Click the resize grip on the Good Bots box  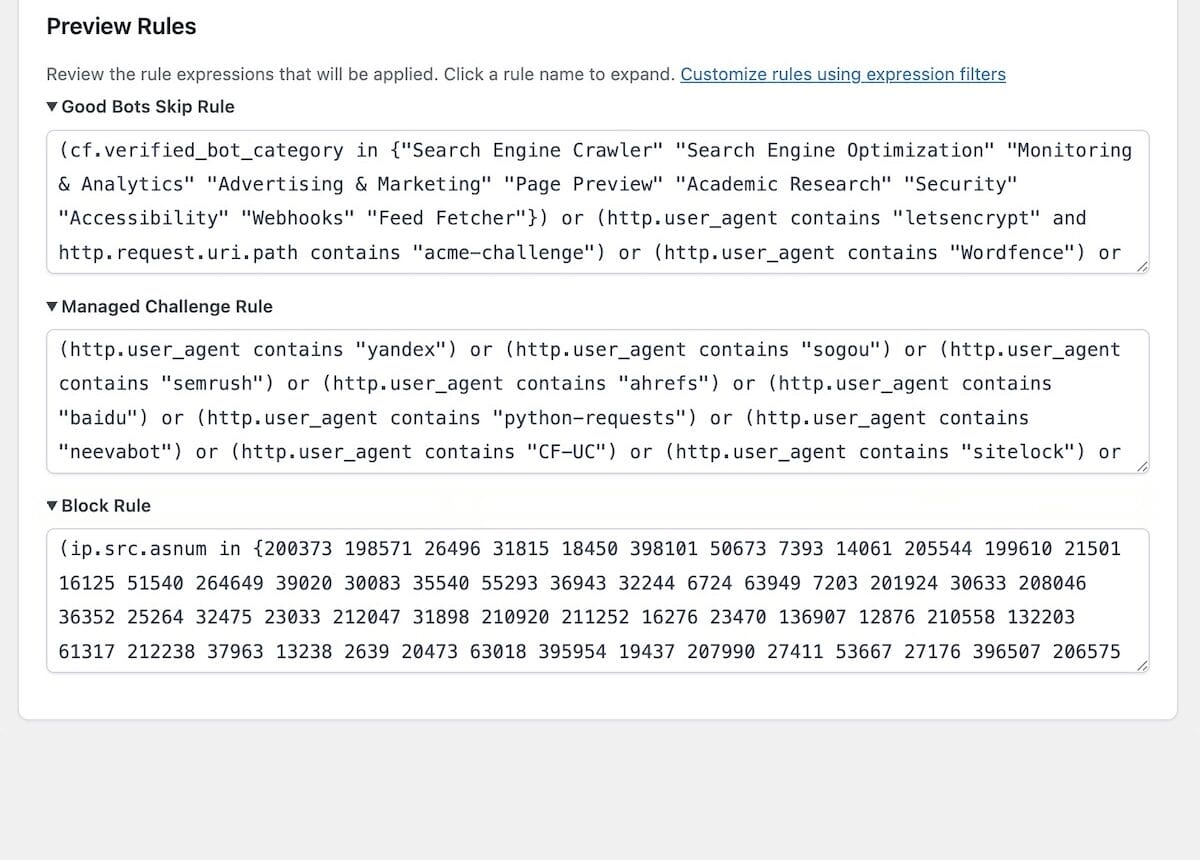point(1140,264)
